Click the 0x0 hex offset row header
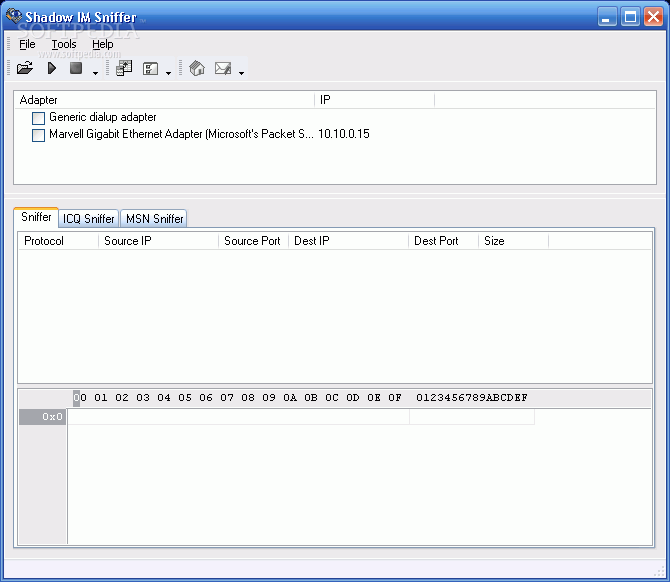The width and height of the screenshot is (670, 582). tap(42, 417)
